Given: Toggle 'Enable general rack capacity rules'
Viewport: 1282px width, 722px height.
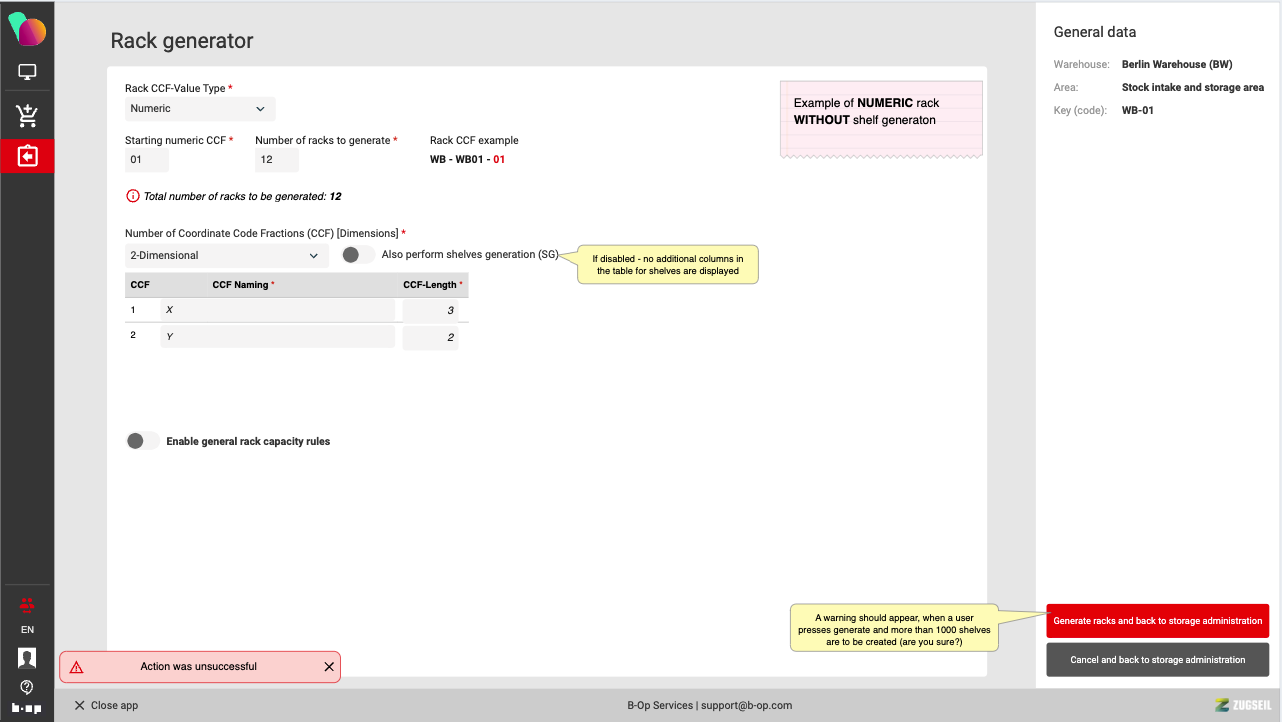Looking at the screenshot, I should click(x=142, y=441).
